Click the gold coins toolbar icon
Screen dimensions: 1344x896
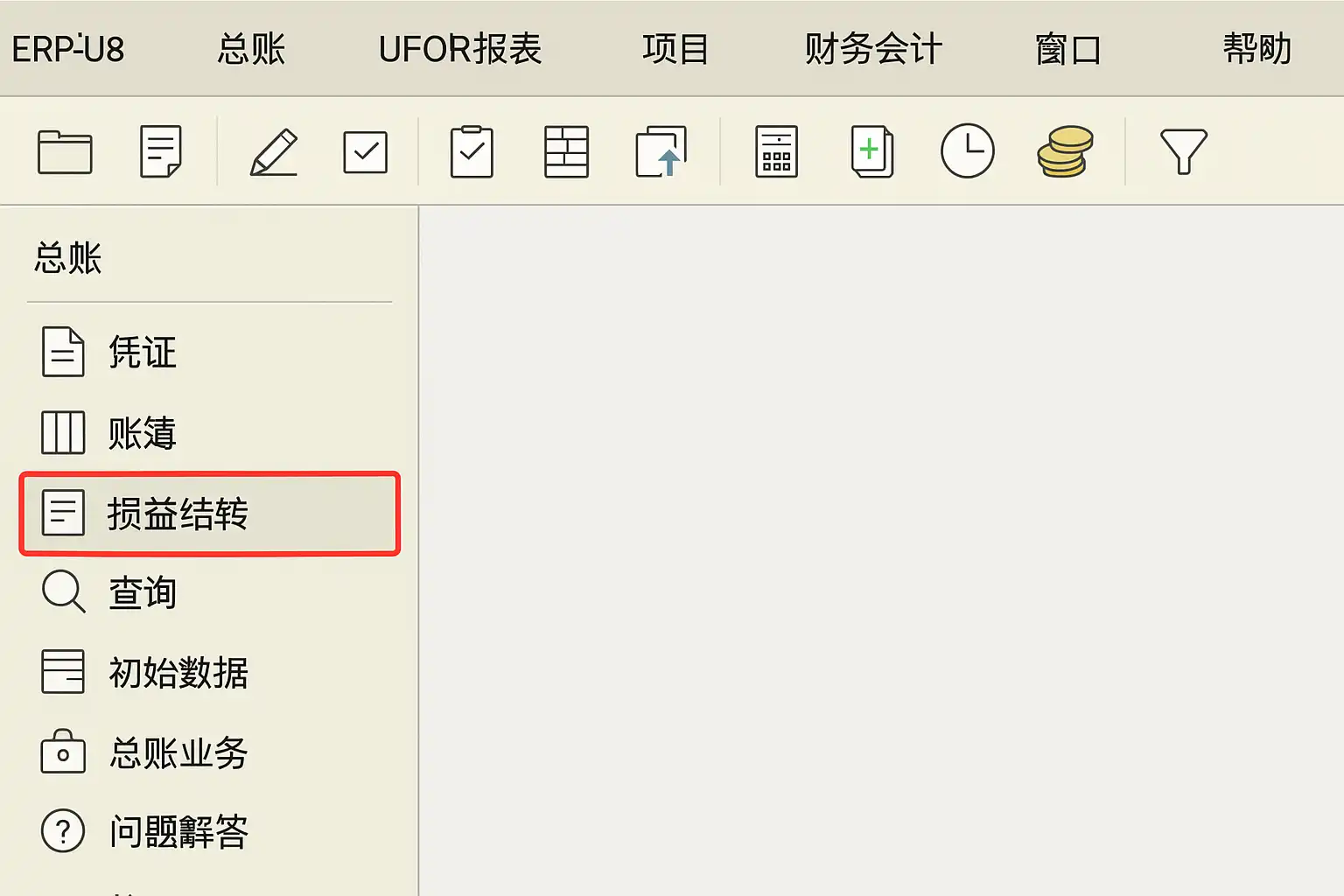click(x=1065, y=152)
